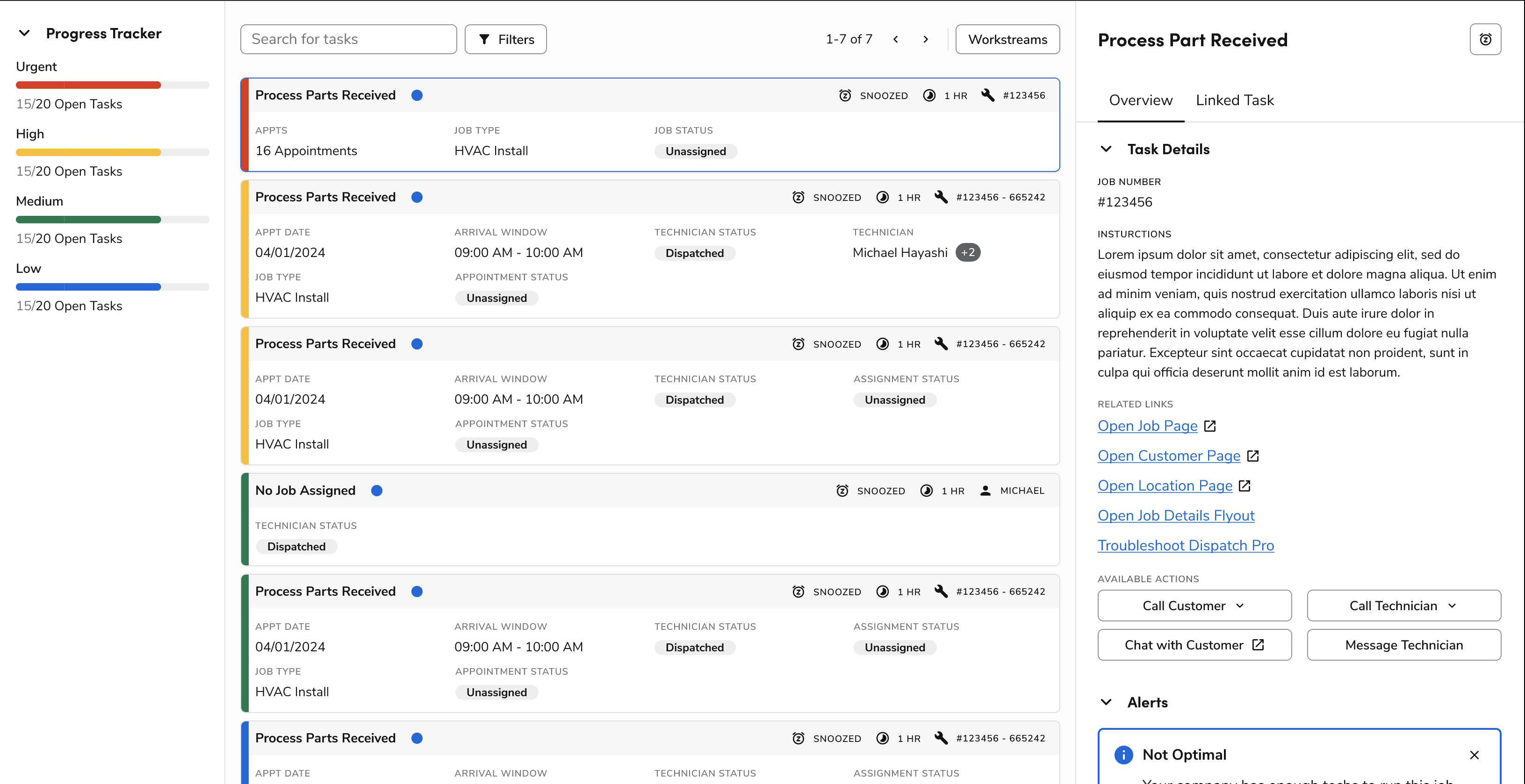
Task: Click the Urgent red progress bar
Action: (x=113, y=85)
